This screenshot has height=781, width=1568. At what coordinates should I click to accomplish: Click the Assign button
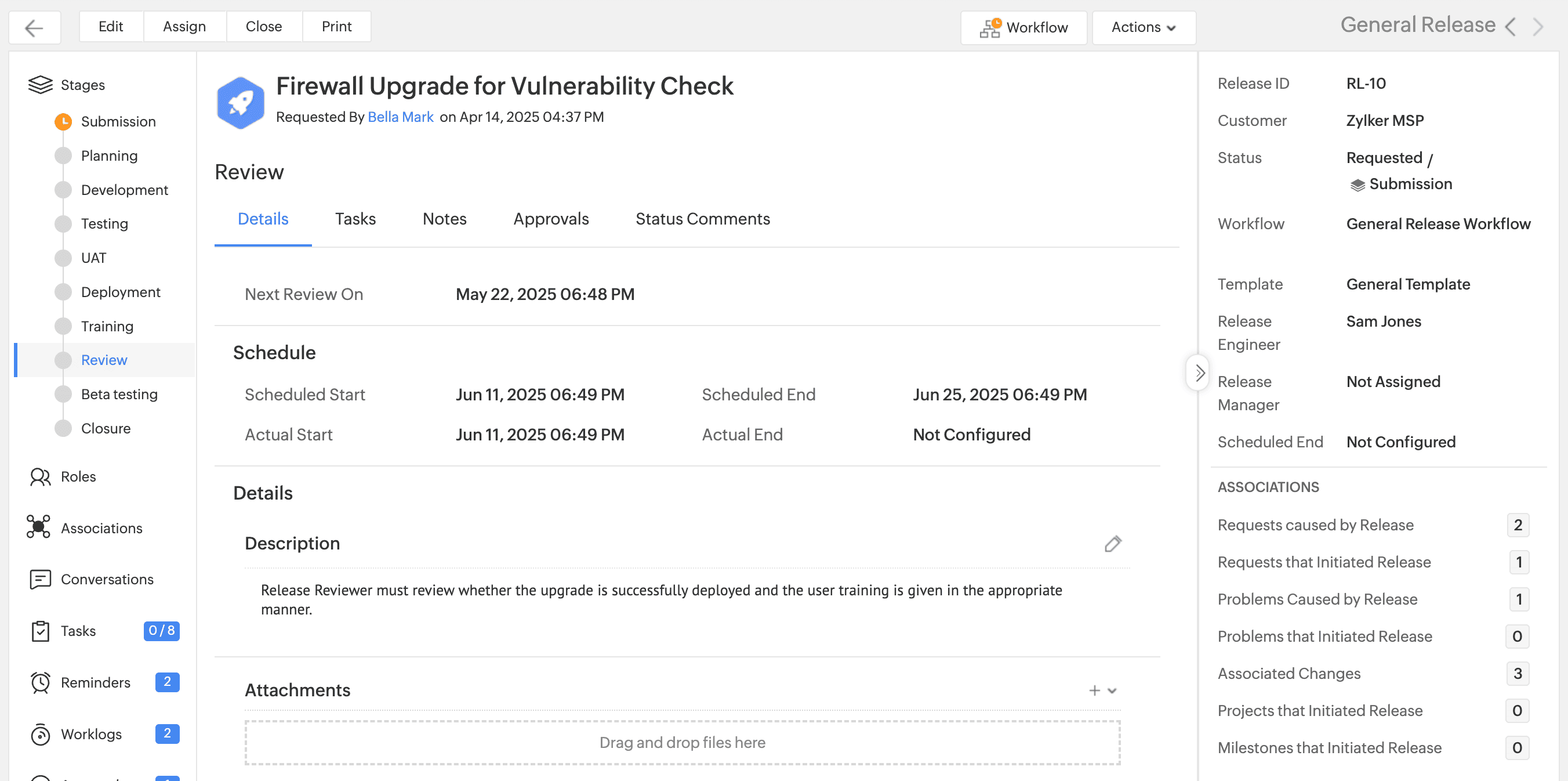pos(184,26)
